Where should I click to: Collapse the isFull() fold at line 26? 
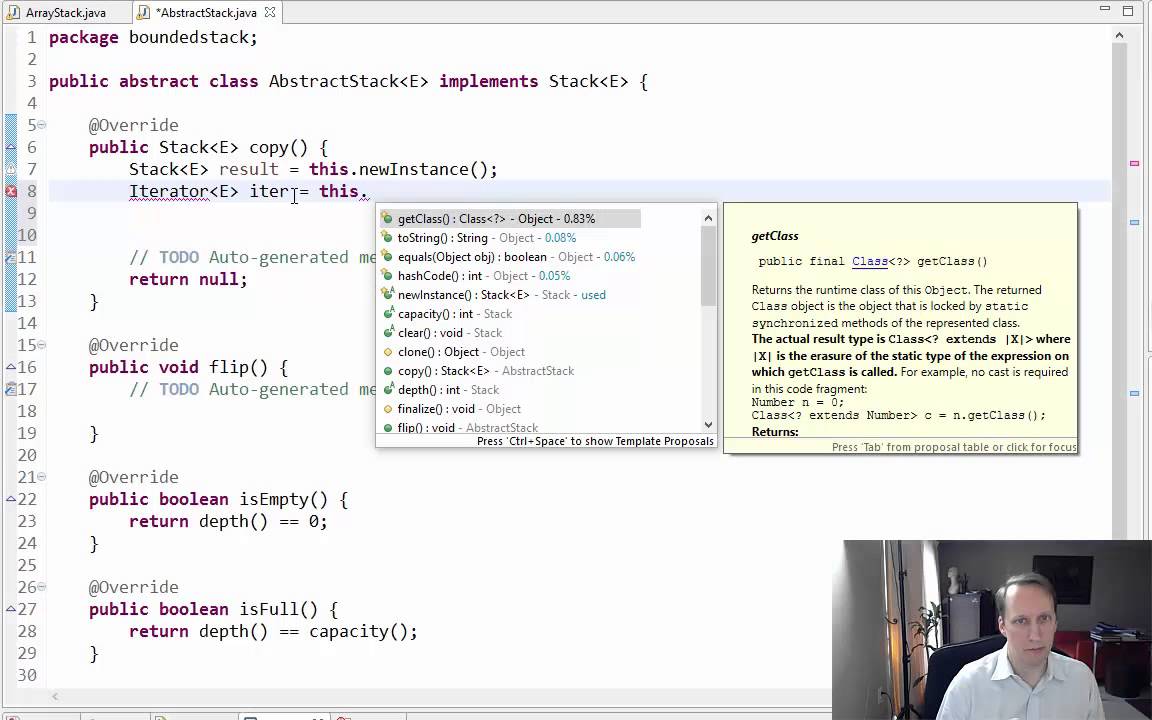click(x=42, y=587)
